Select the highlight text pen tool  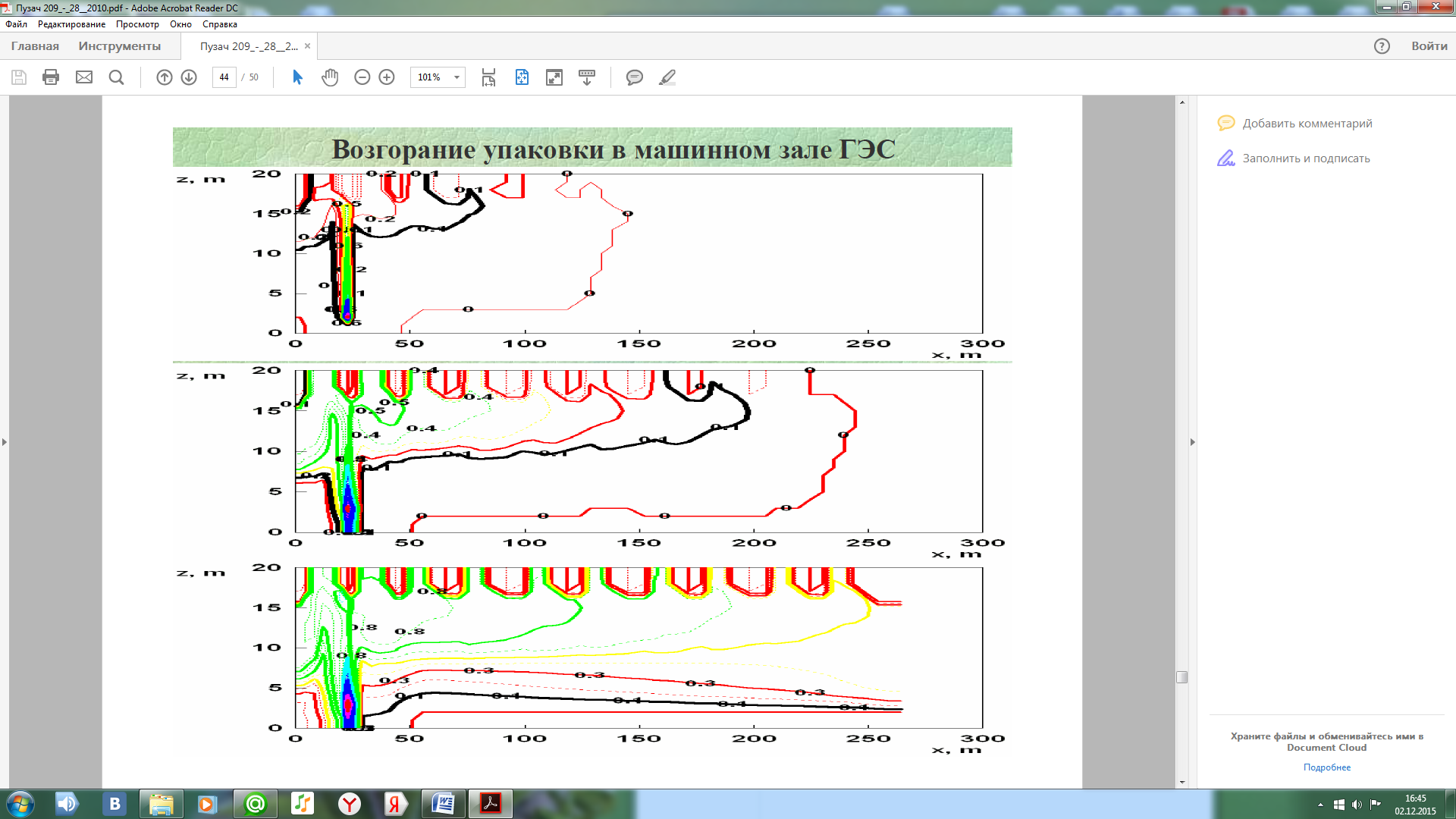coord(667,77)
